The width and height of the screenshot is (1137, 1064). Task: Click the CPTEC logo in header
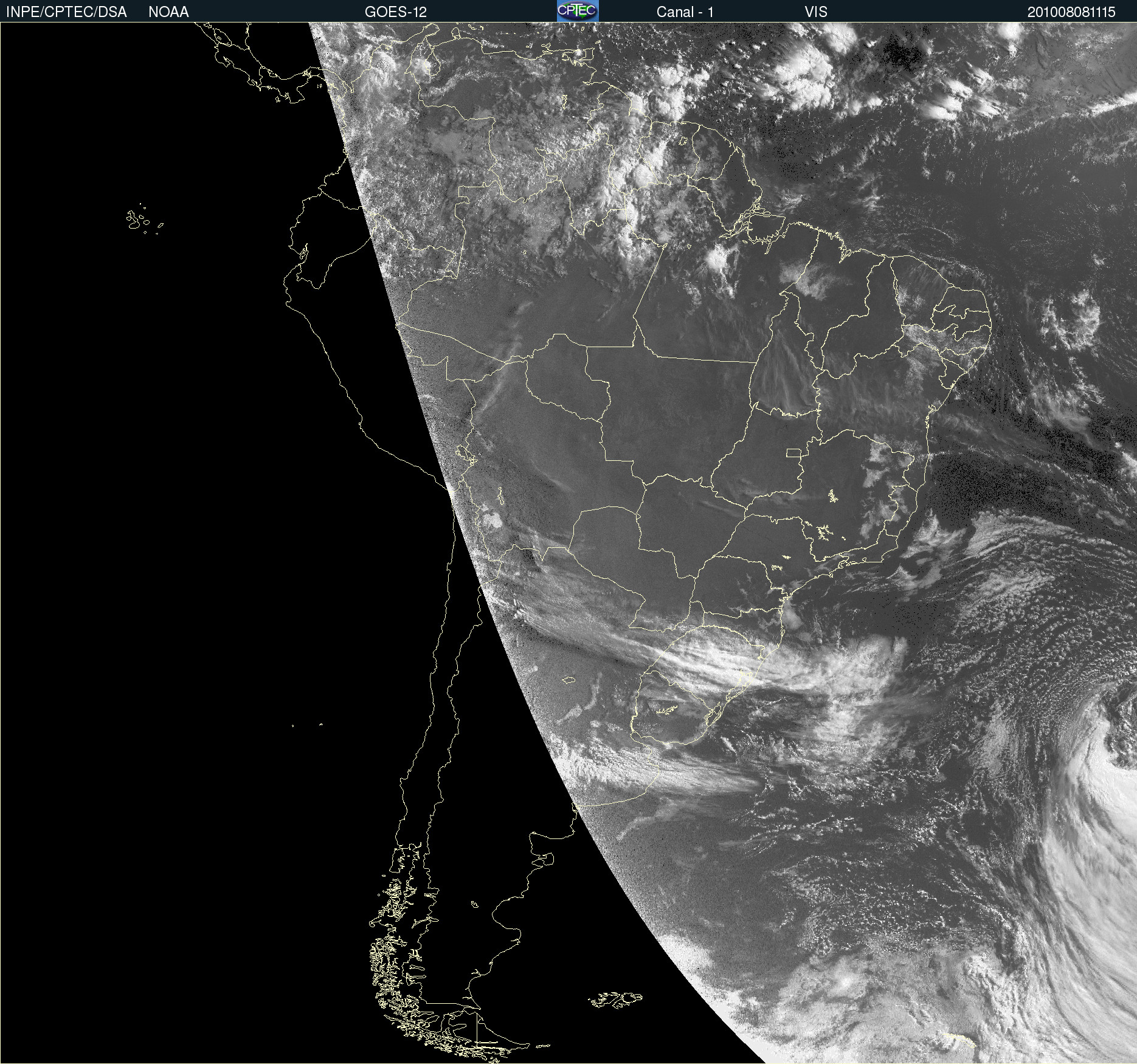point(578,11)
